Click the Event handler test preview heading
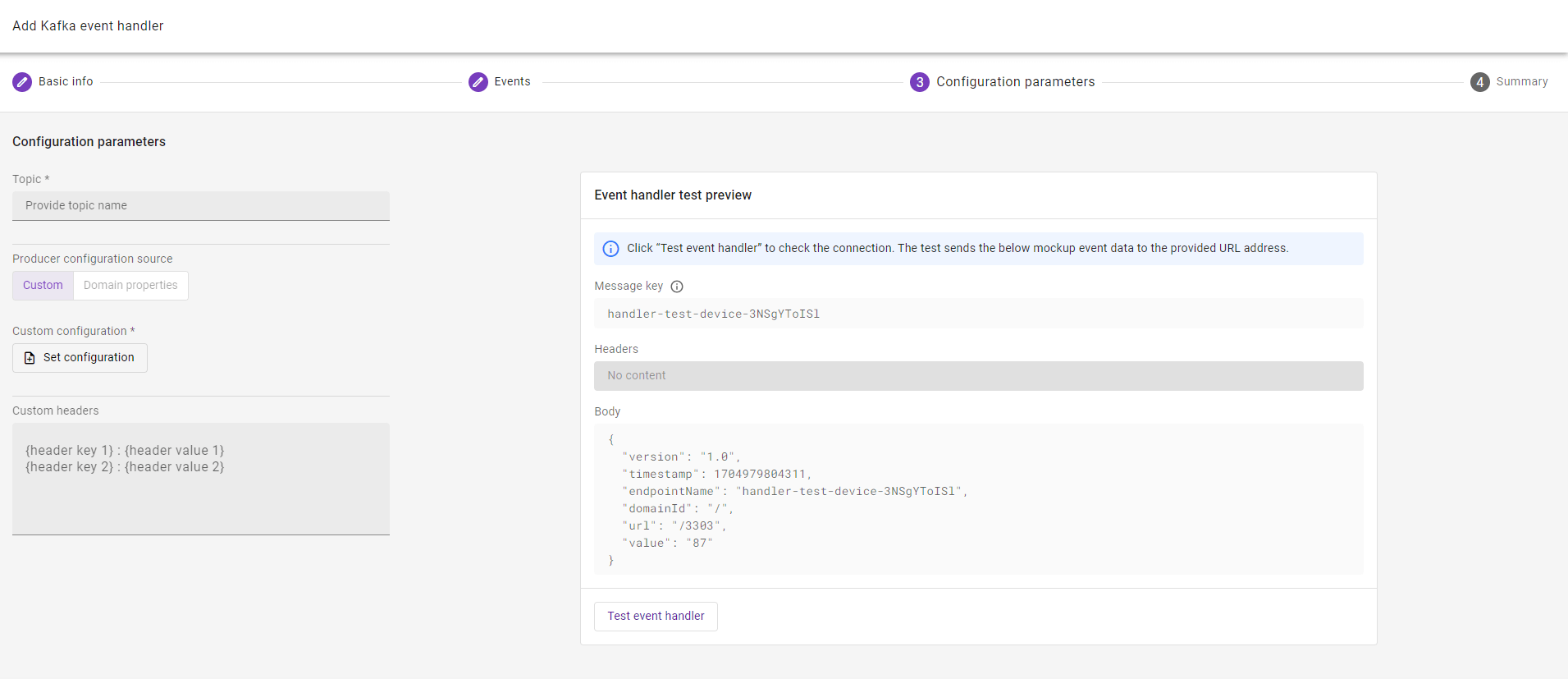This screenshot has width=1568, height=679. pyautogui.click(x=673, y=195)
